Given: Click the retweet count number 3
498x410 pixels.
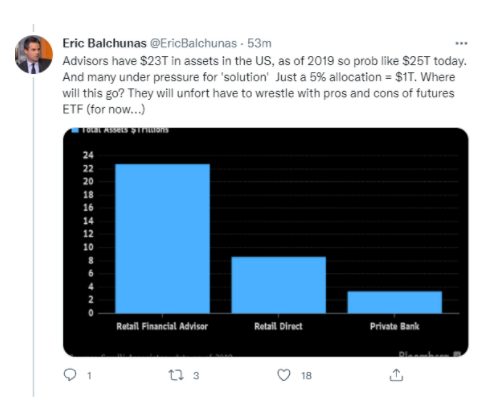Looking at the screenshot, I should pyautogui.click(x=196, y=376).
